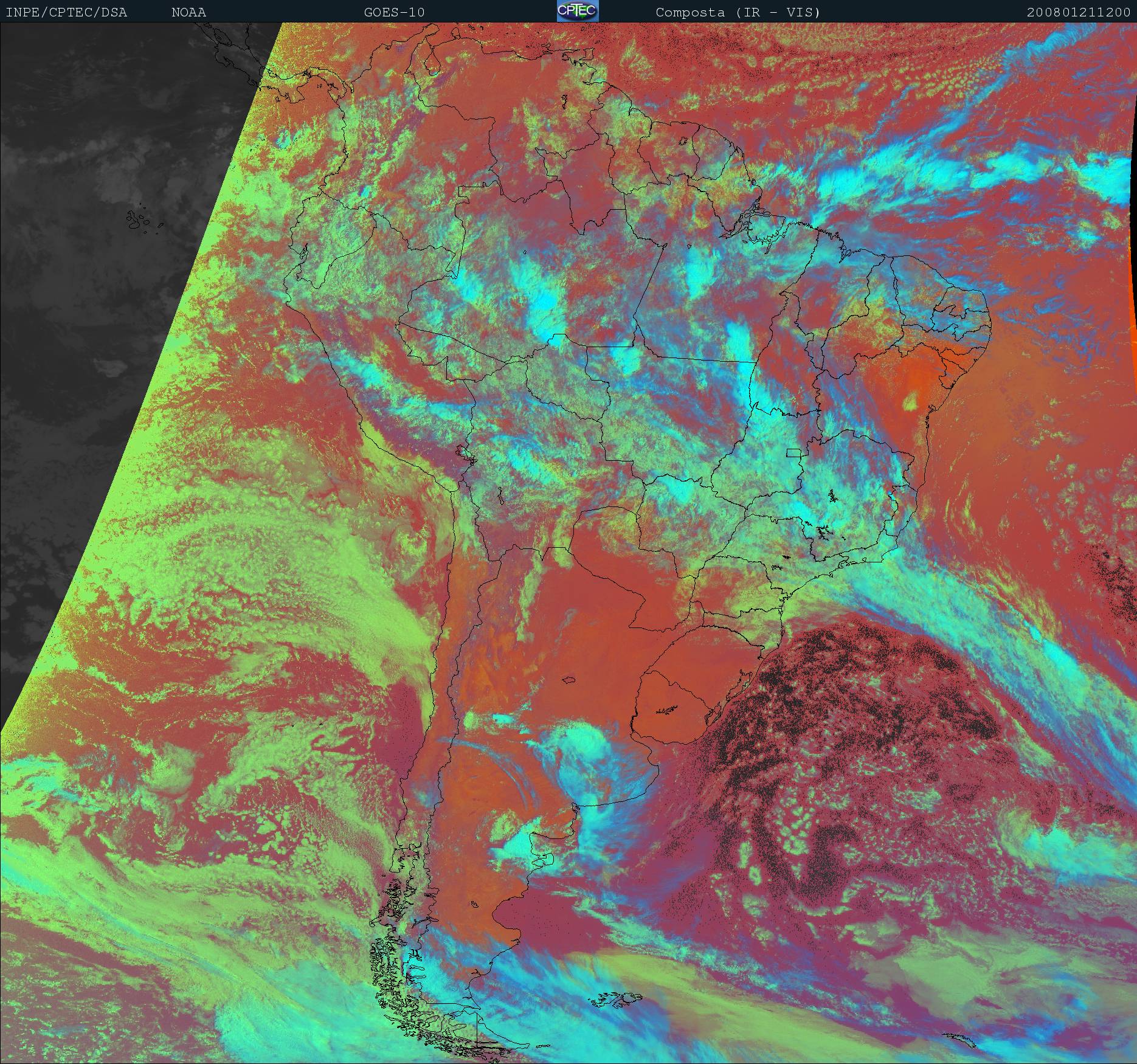1137x1064 pixels.
Task: Select the GOES-10 satellite label
Action: tap(394, 12)
